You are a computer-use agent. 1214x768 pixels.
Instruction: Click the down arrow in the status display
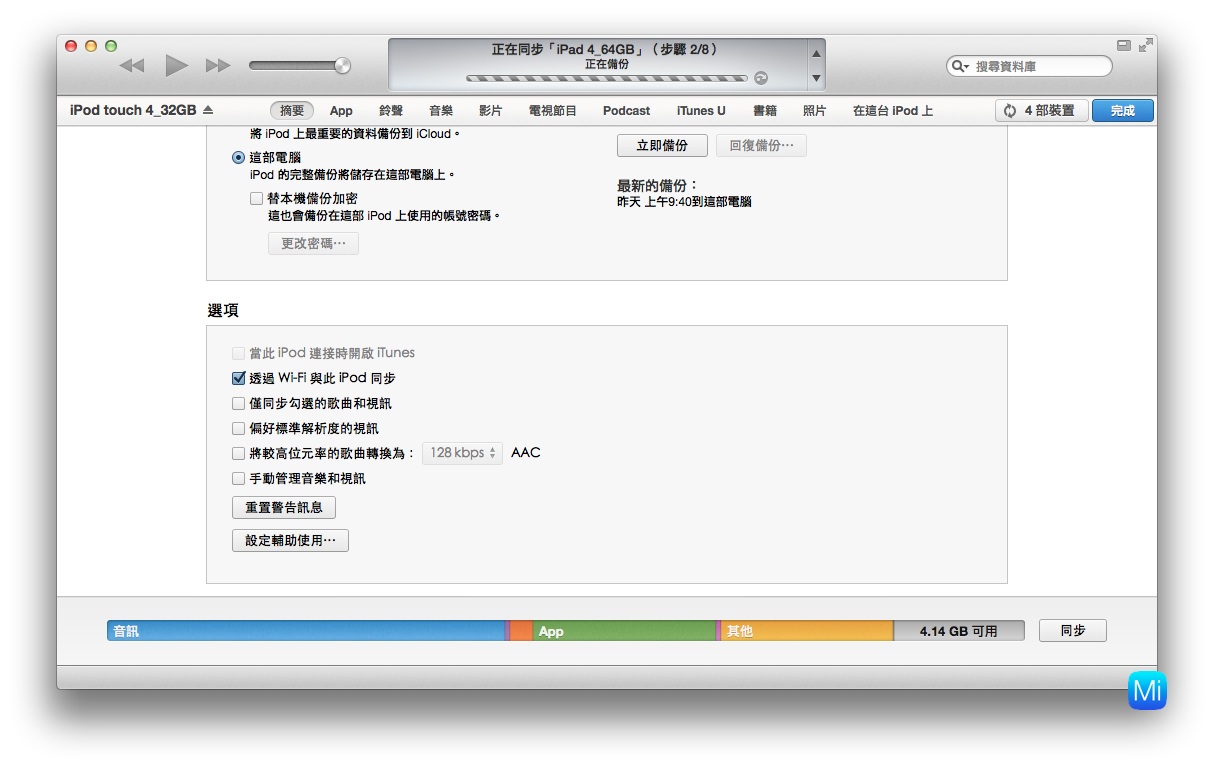816,78
